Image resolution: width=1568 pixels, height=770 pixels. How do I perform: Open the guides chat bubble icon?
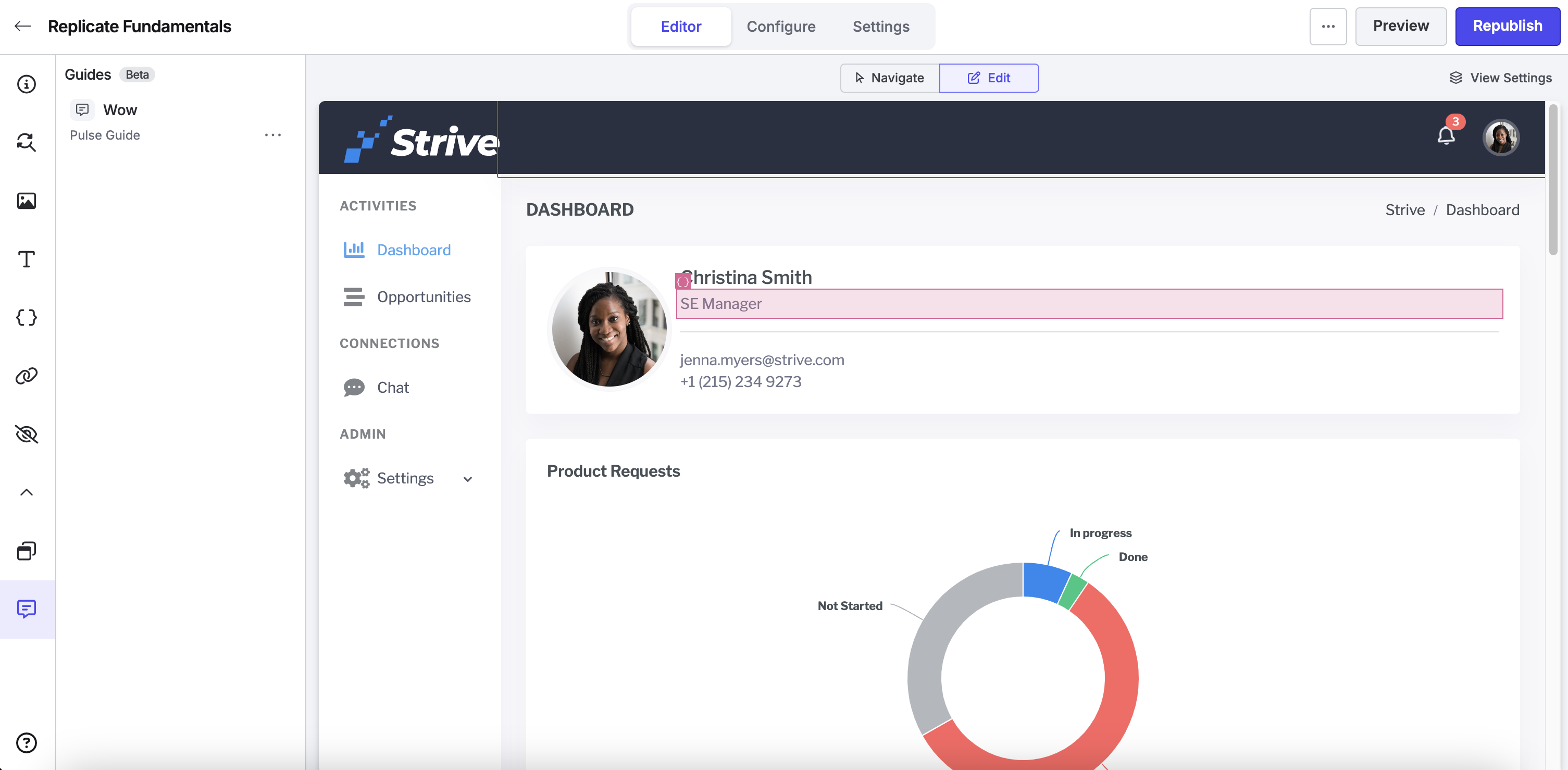click(x=26, y=610)
